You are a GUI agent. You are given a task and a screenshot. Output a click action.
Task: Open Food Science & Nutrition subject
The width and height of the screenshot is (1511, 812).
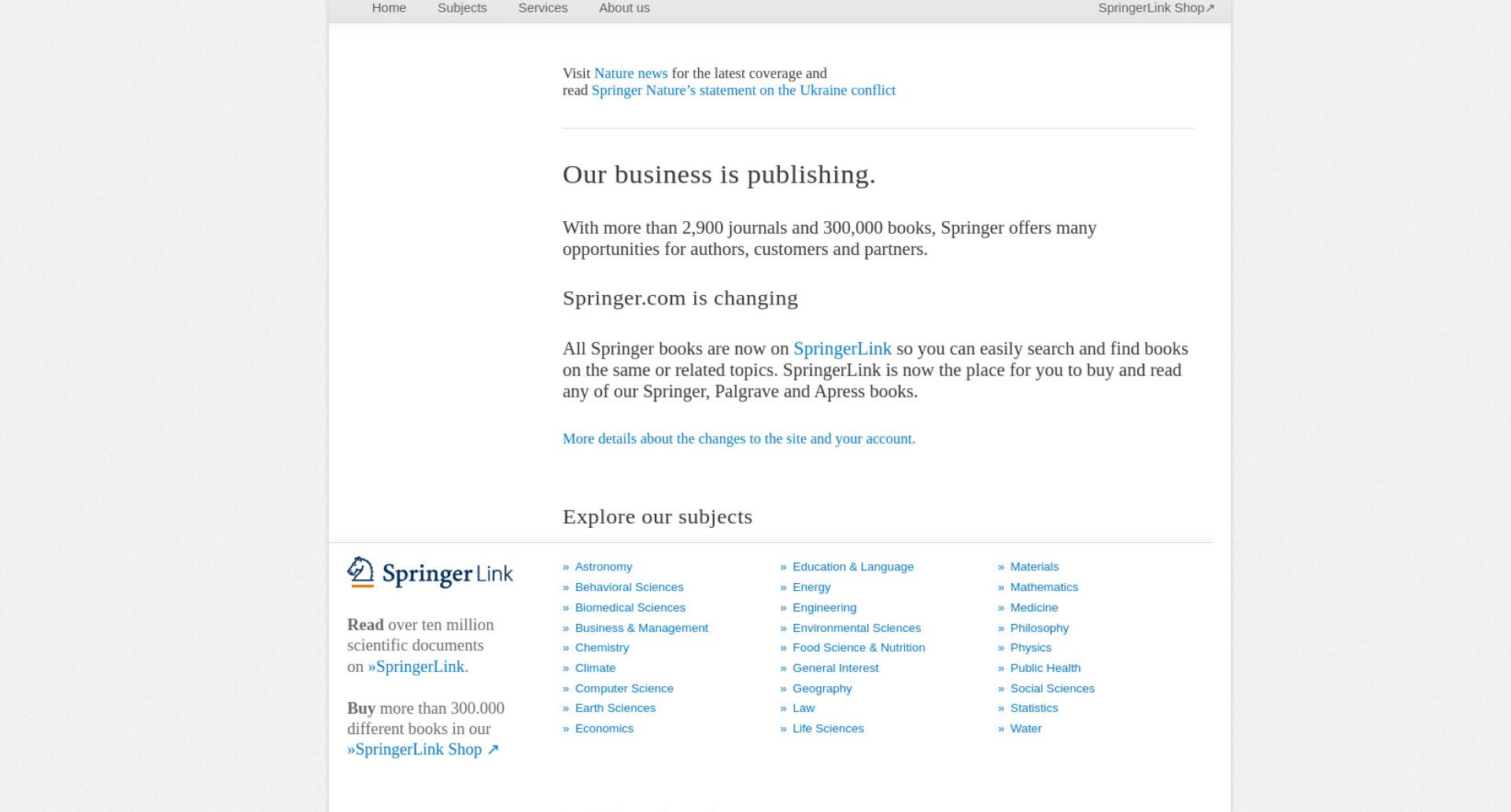859,648
